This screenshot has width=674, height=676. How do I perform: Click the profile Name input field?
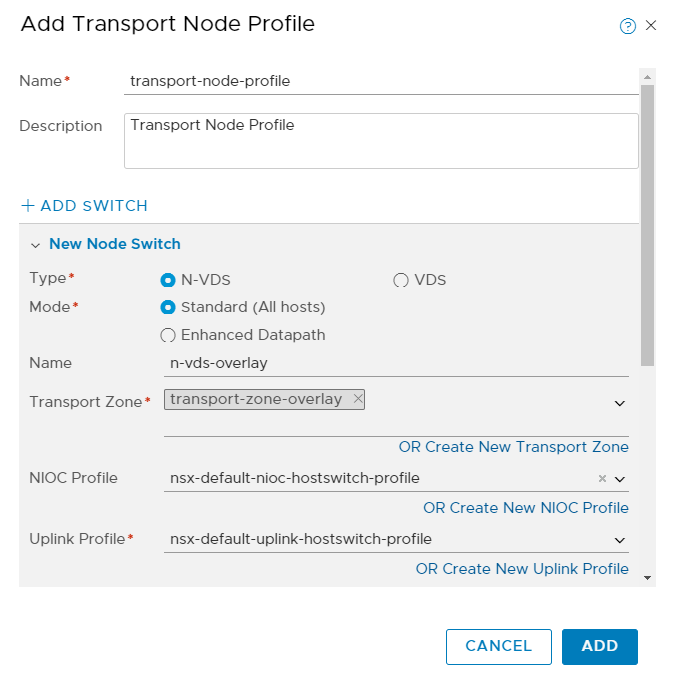(x=380, y=81)
